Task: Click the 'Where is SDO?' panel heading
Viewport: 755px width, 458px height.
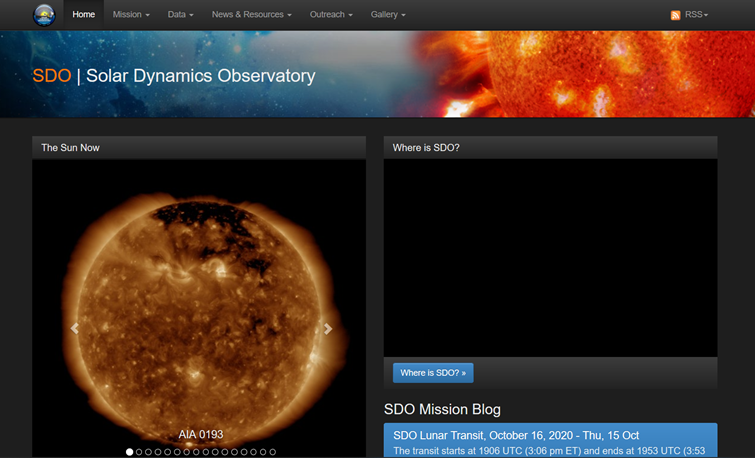Action: 426,148
